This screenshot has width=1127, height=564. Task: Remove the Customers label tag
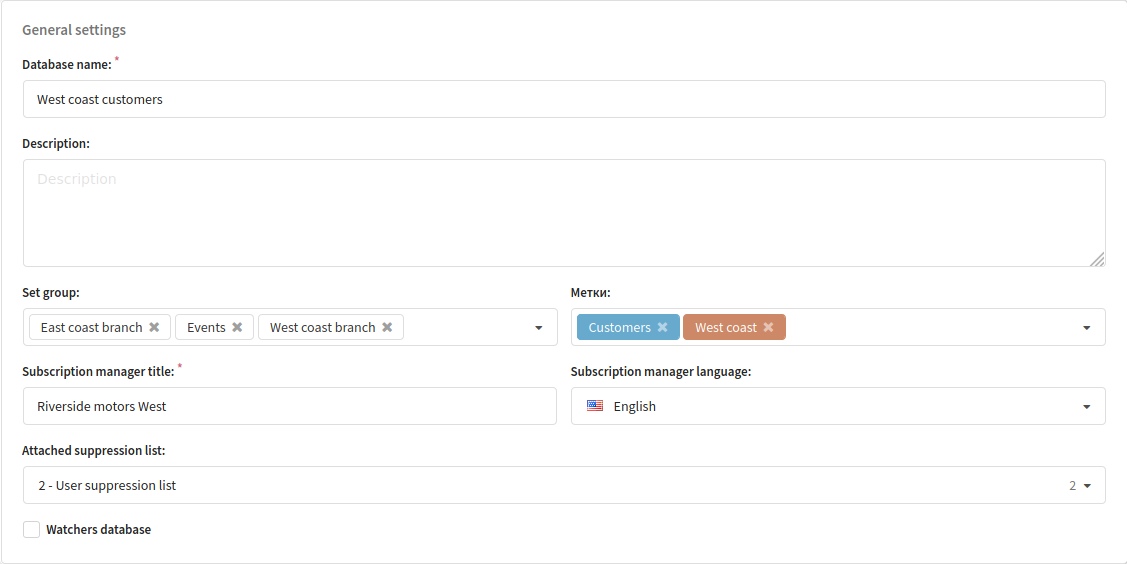(x=662, y=328)
